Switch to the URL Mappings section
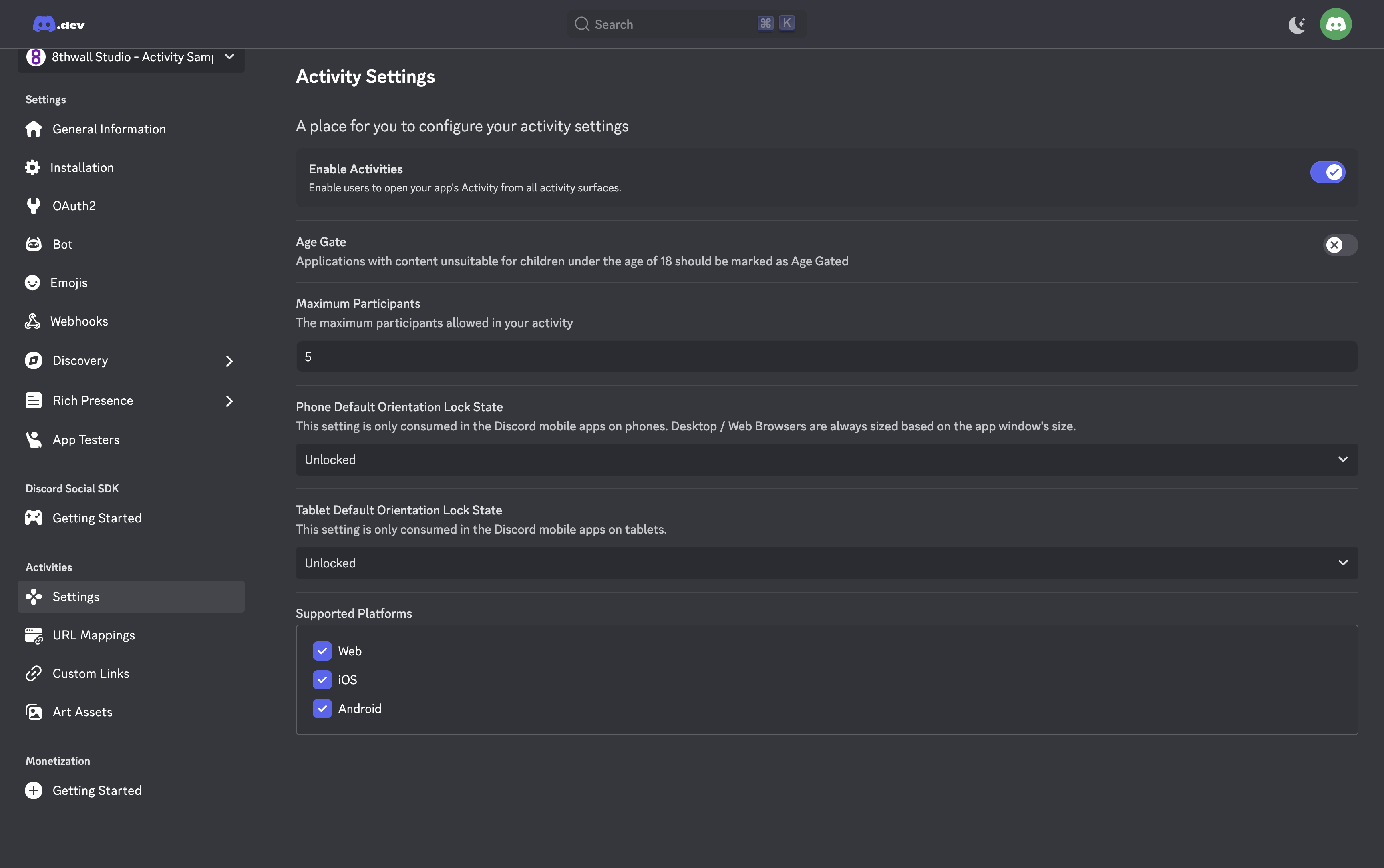This screenshot has height=868, width=1384. click(x=93, y=634)
